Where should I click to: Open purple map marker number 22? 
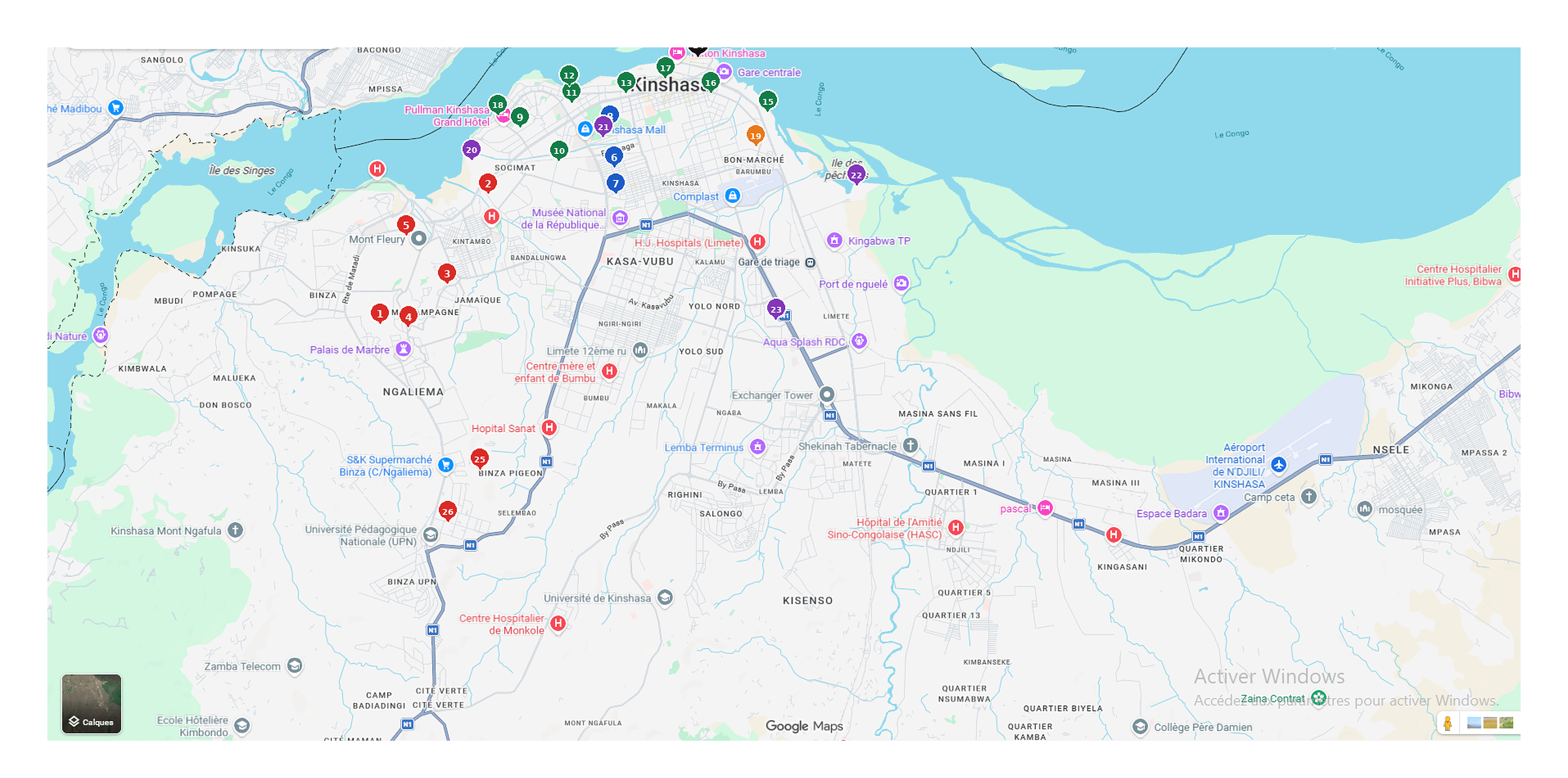click(x=857, y=175)
